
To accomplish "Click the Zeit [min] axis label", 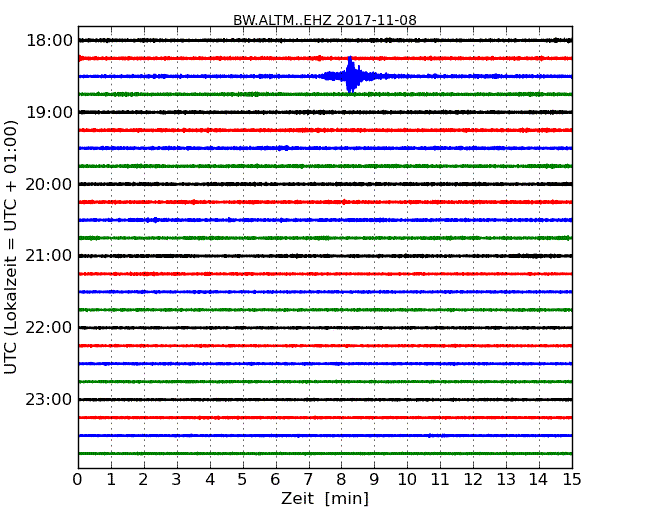I will (x=325, y=498).
